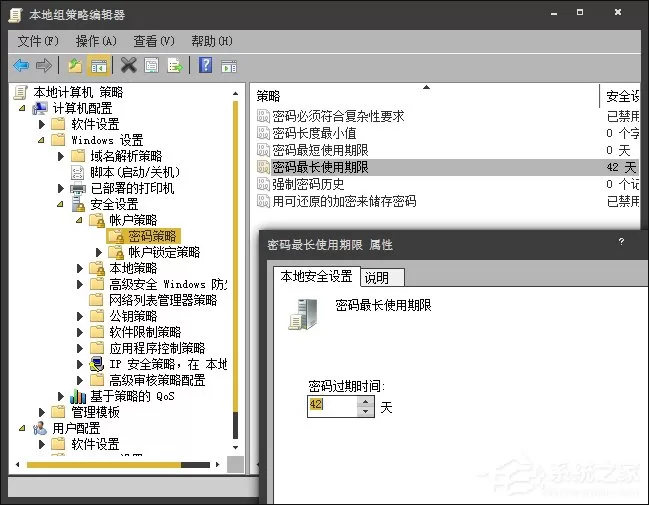Click the Forward arrow toolbar icon
The image size is (649, 505).
tap(43, 65)
